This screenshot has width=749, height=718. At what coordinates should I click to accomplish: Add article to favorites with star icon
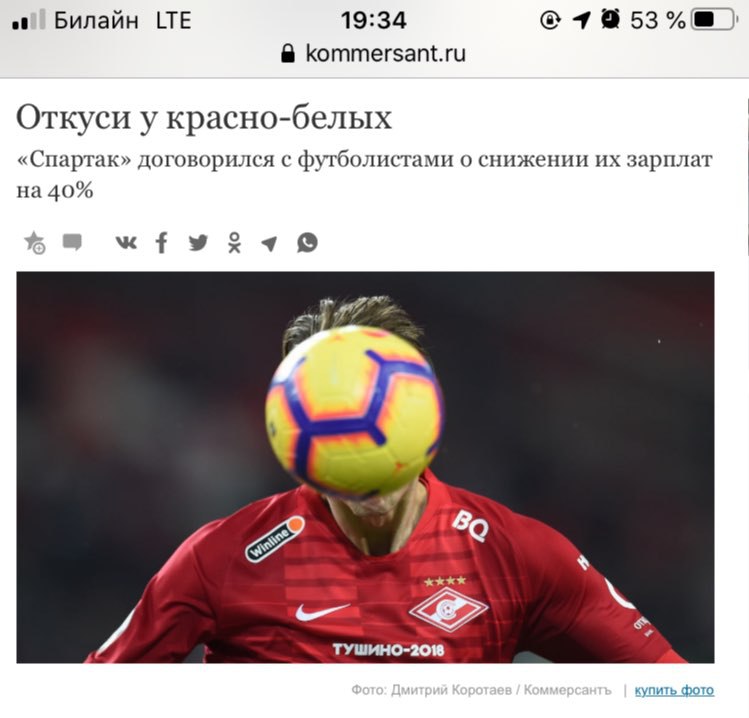tap(34, 242)
